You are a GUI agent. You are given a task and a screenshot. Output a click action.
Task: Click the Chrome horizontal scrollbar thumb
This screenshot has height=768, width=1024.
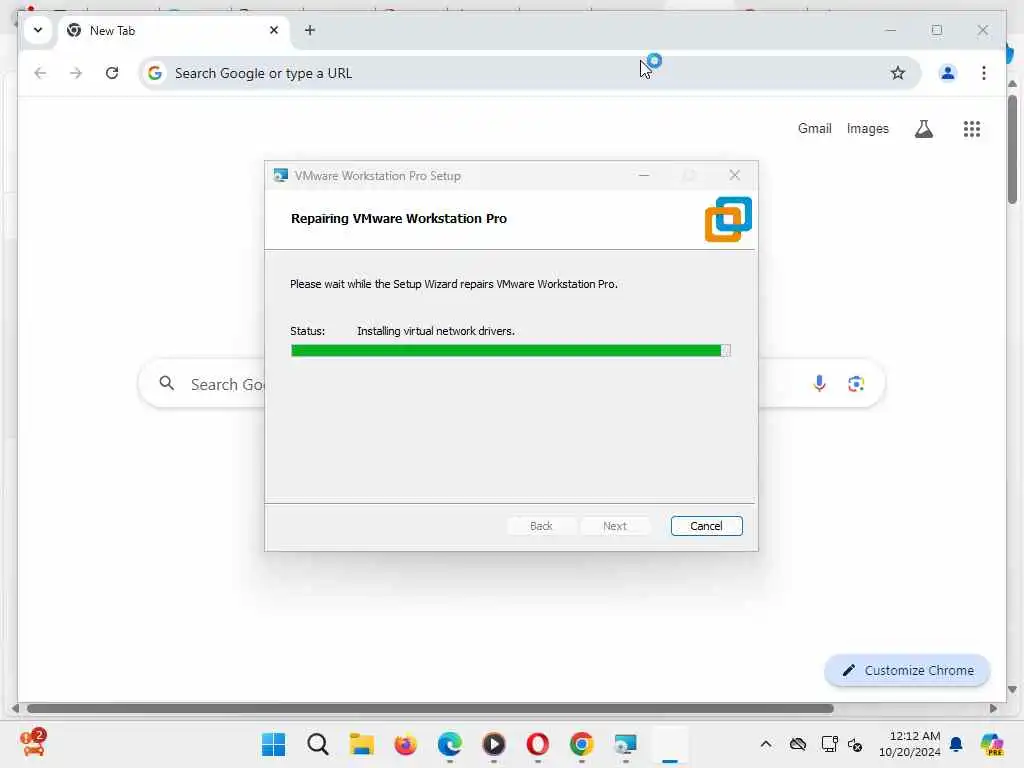pos(430,709)
